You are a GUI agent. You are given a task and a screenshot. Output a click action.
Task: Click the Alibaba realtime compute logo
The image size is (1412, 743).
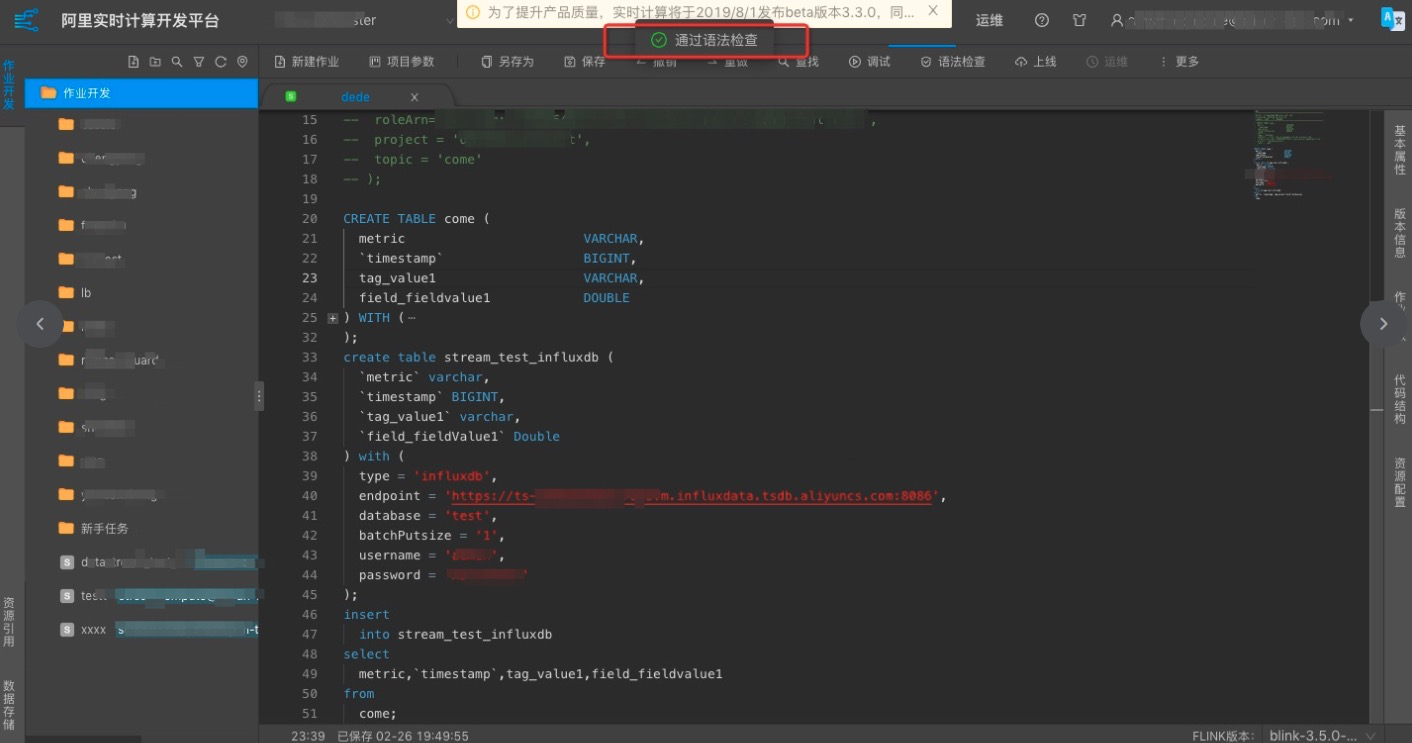(x=26, y=20)
